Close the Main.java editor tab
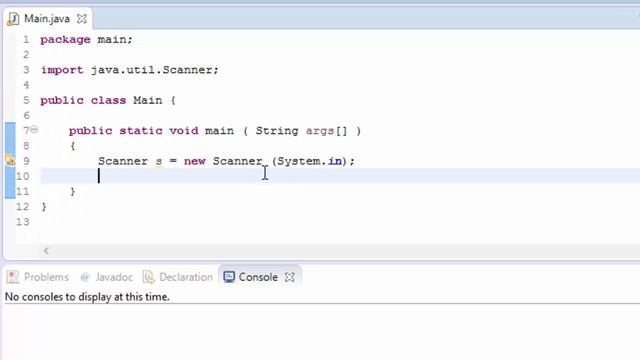 click(82, 19)
